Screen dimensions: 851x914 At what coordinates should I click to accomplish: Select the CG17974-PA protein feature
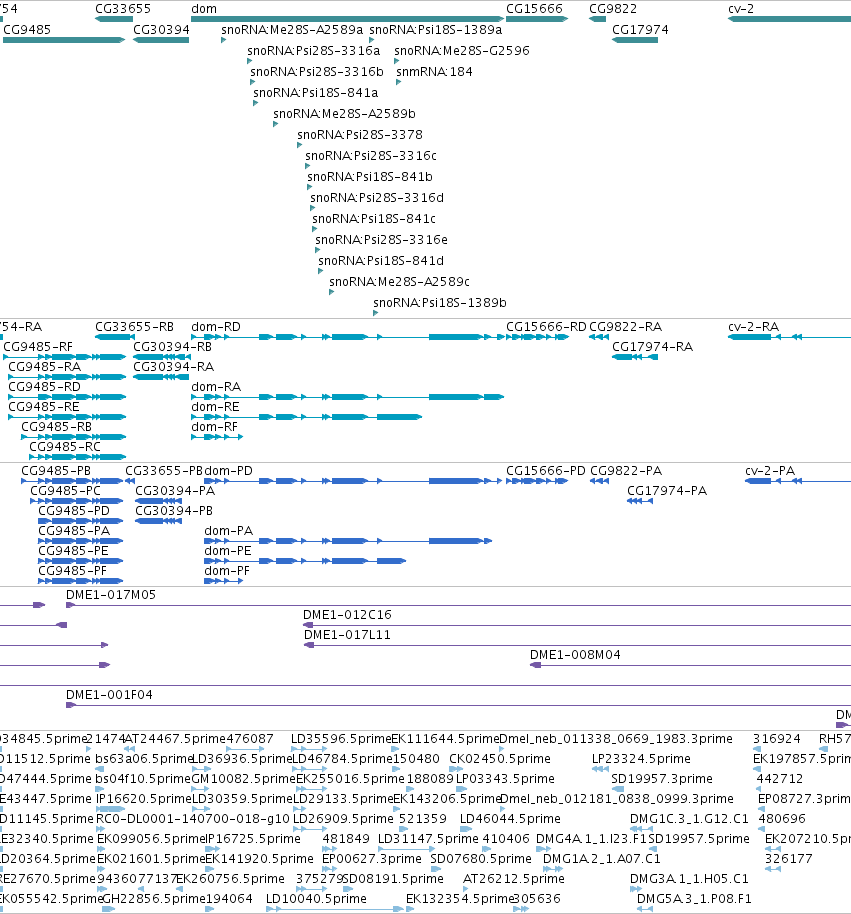[640, 501]
